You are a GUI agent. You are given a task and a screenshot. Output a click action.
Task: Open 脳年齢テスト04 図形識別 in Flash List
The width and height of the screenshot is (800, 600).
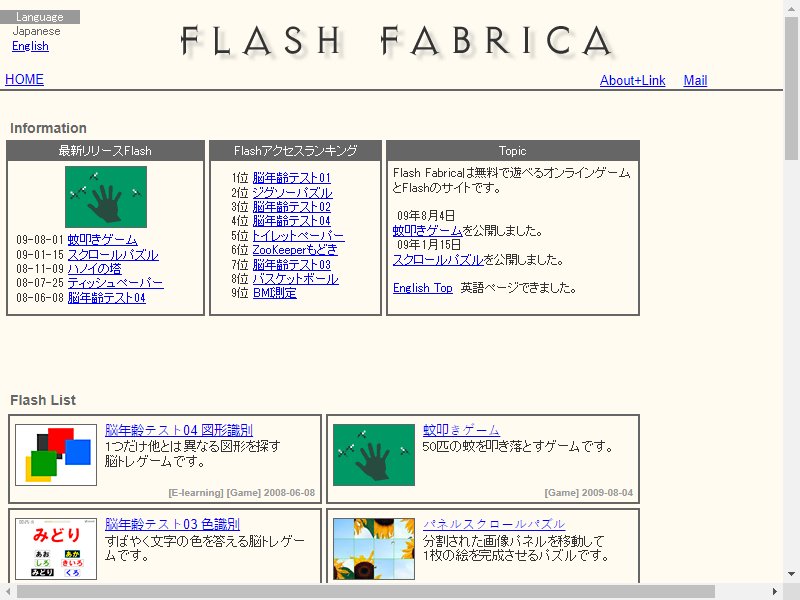coord(179,430)
